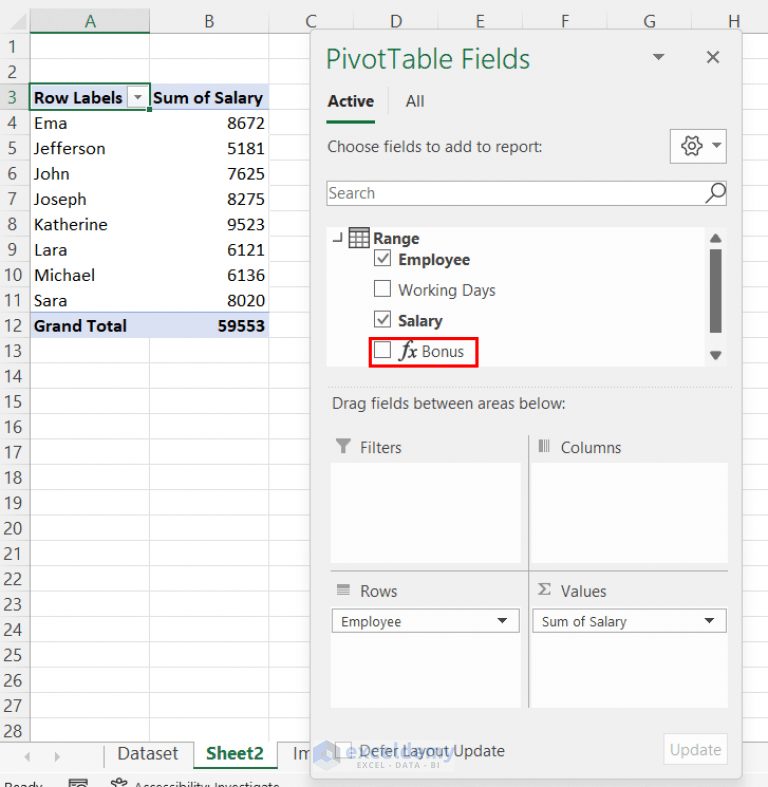Open the Sum of Salary dropdown in Values
This screenshot has width=768, height=787.
pyautogui.click(x=709, y=621)
